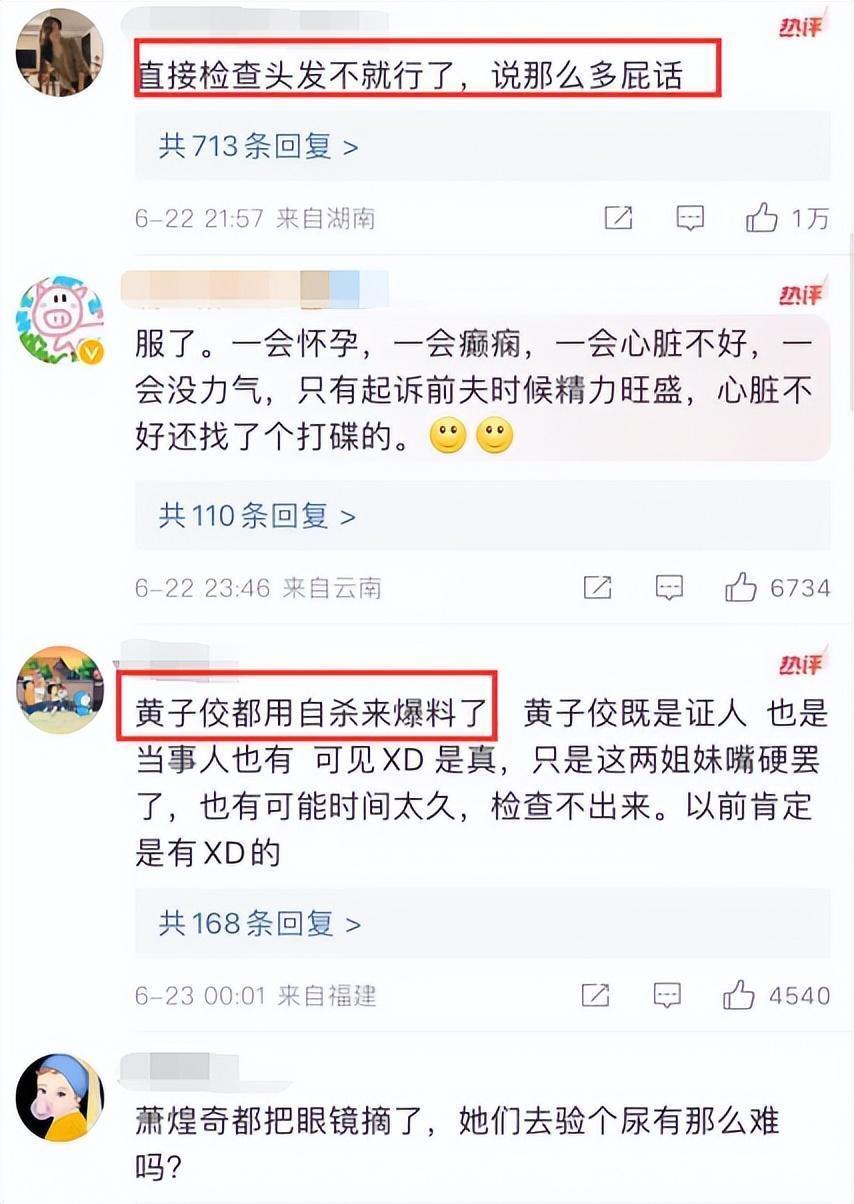Share the comment from 湖南
Image resolution: width=854 pixels, height=1204 pixels.
[x=618, y=218]
